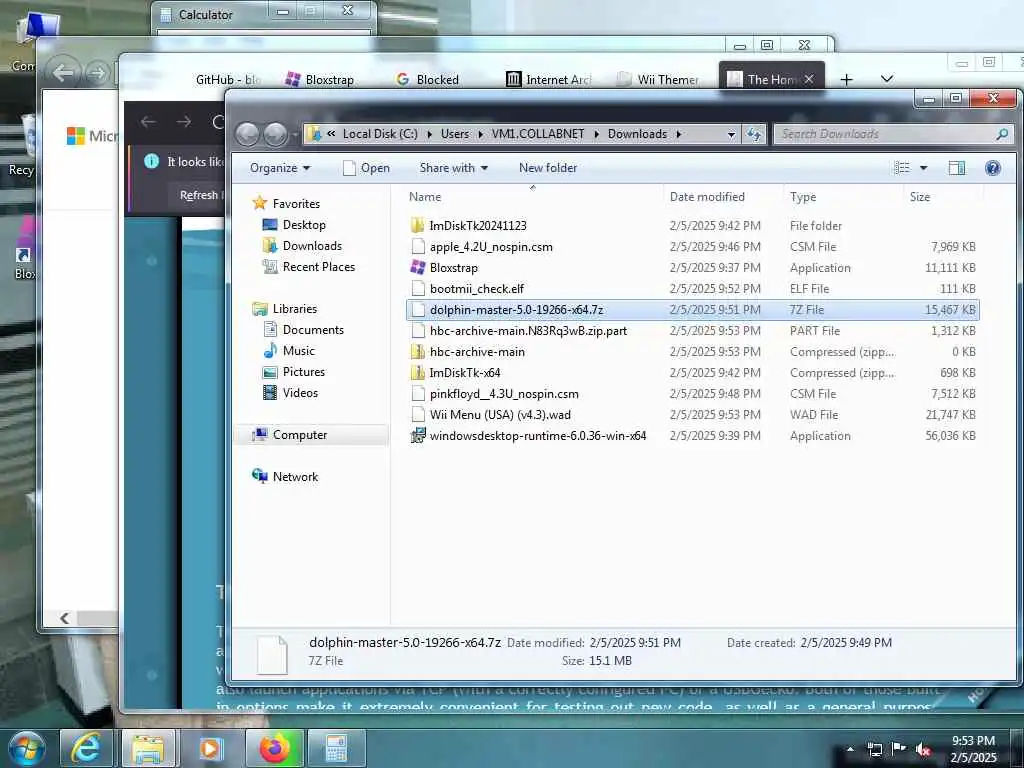Open Internet Explorer from taskbar

[86, 748]
